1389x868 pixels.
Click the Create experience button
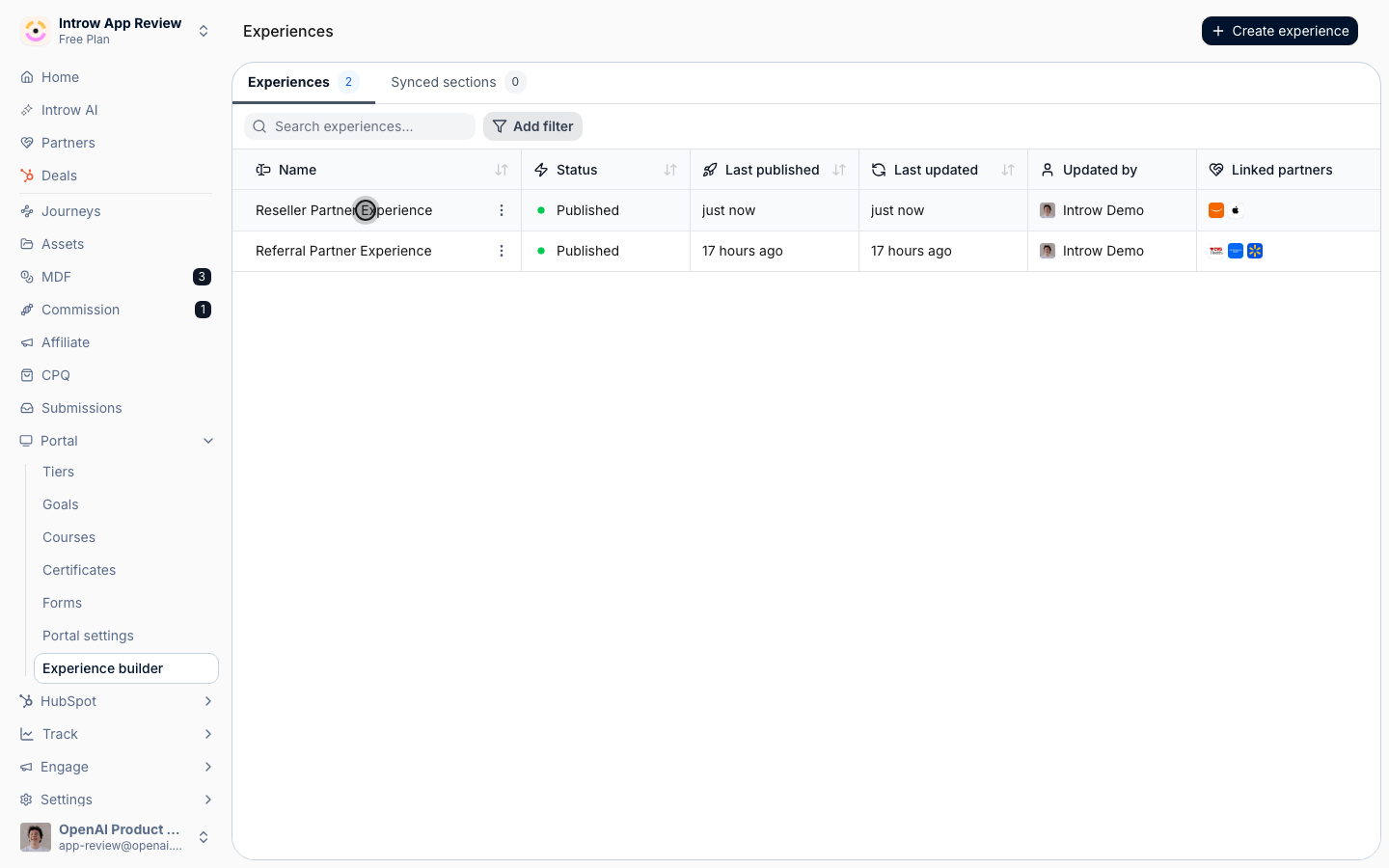click(1280, 31)
